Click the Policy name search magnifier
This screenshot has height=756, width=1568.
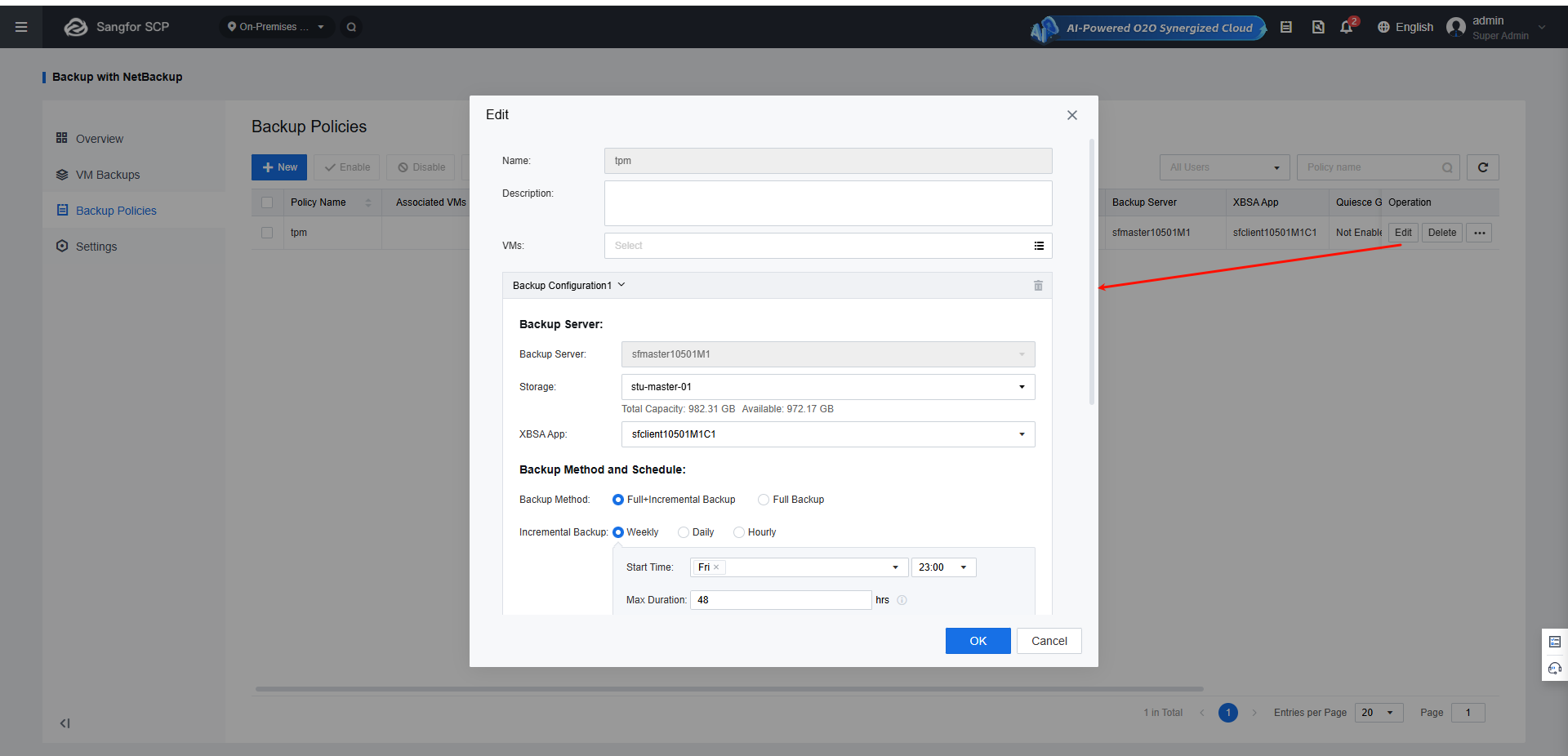coord(1447,167)
